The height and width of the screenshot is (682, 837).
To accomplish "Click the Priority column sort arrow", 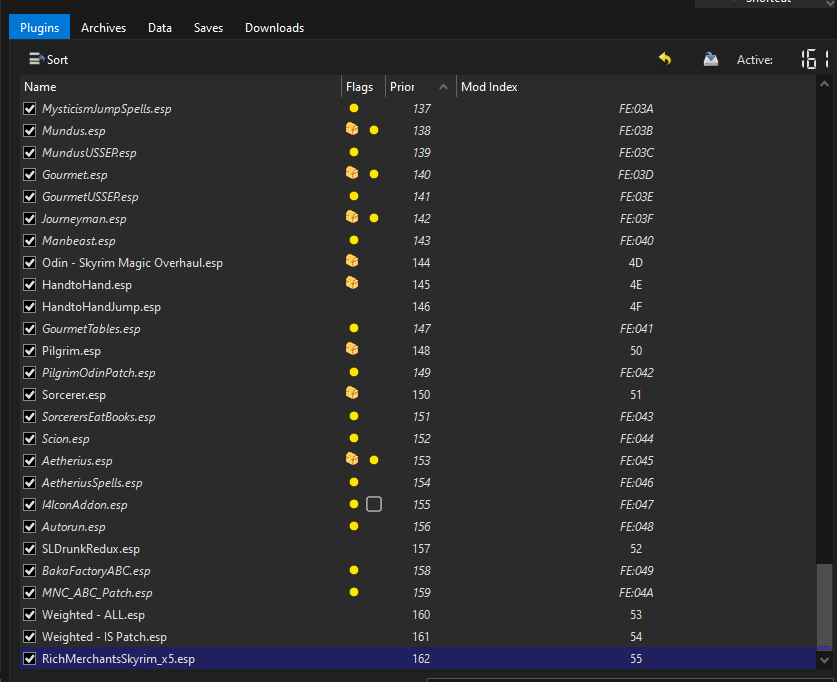I will 443,86.
